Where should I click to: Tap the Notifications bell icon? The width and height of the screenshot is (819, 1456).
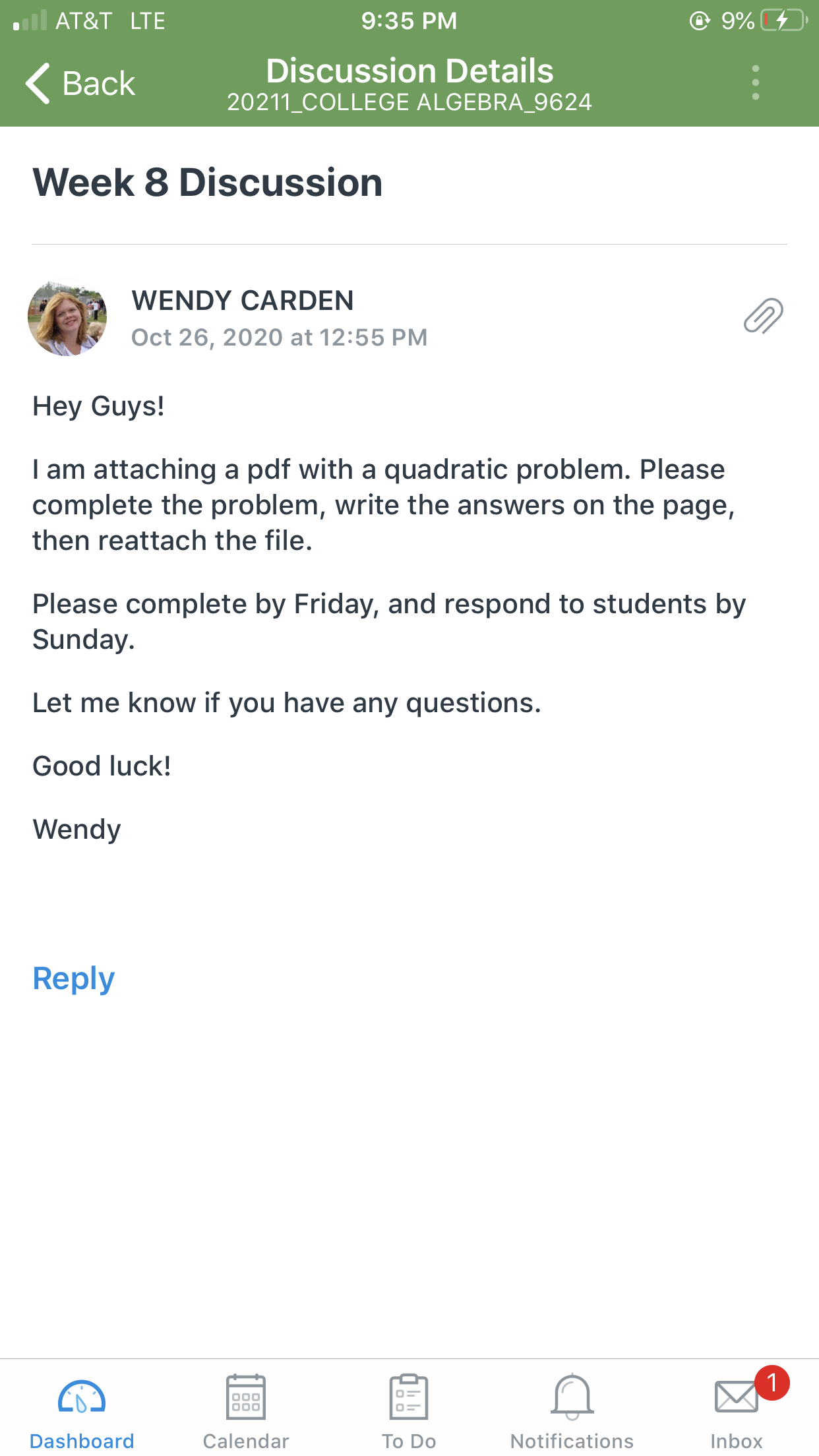tap(572, 1397)
